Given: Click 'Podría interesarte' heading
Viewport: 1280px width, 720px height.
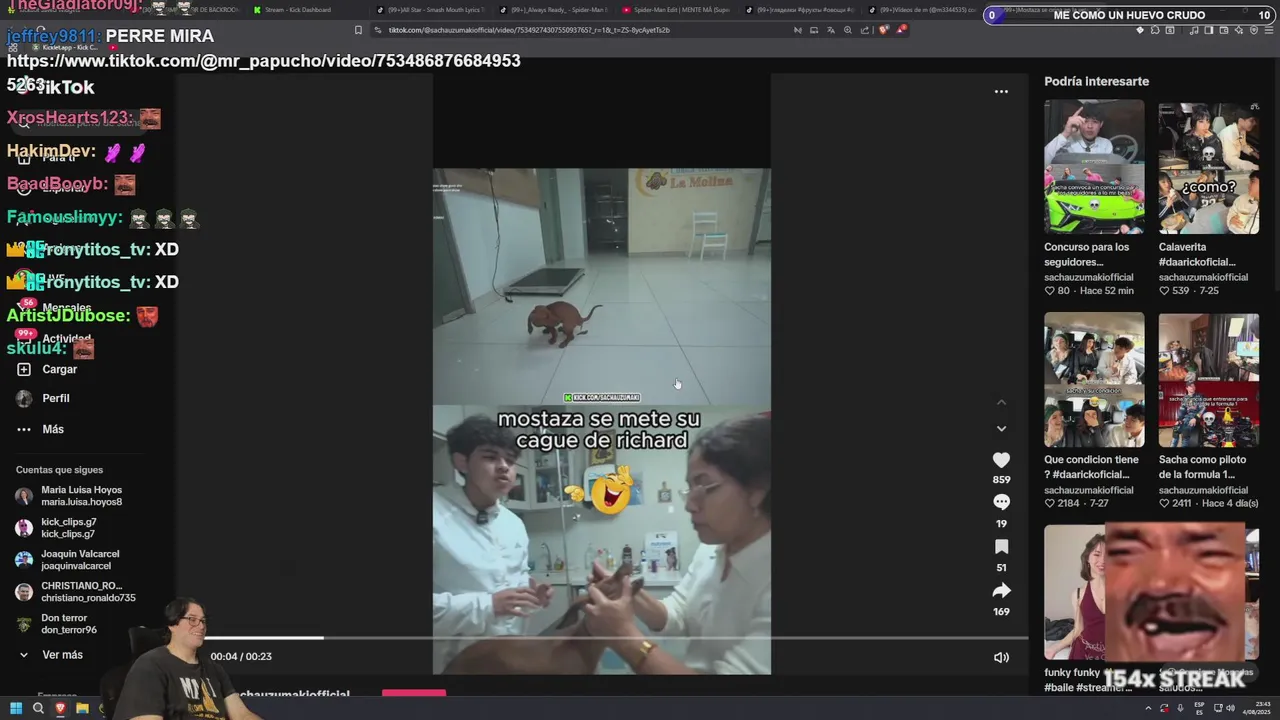Looking at the screenshot, I should [1096, 81].
